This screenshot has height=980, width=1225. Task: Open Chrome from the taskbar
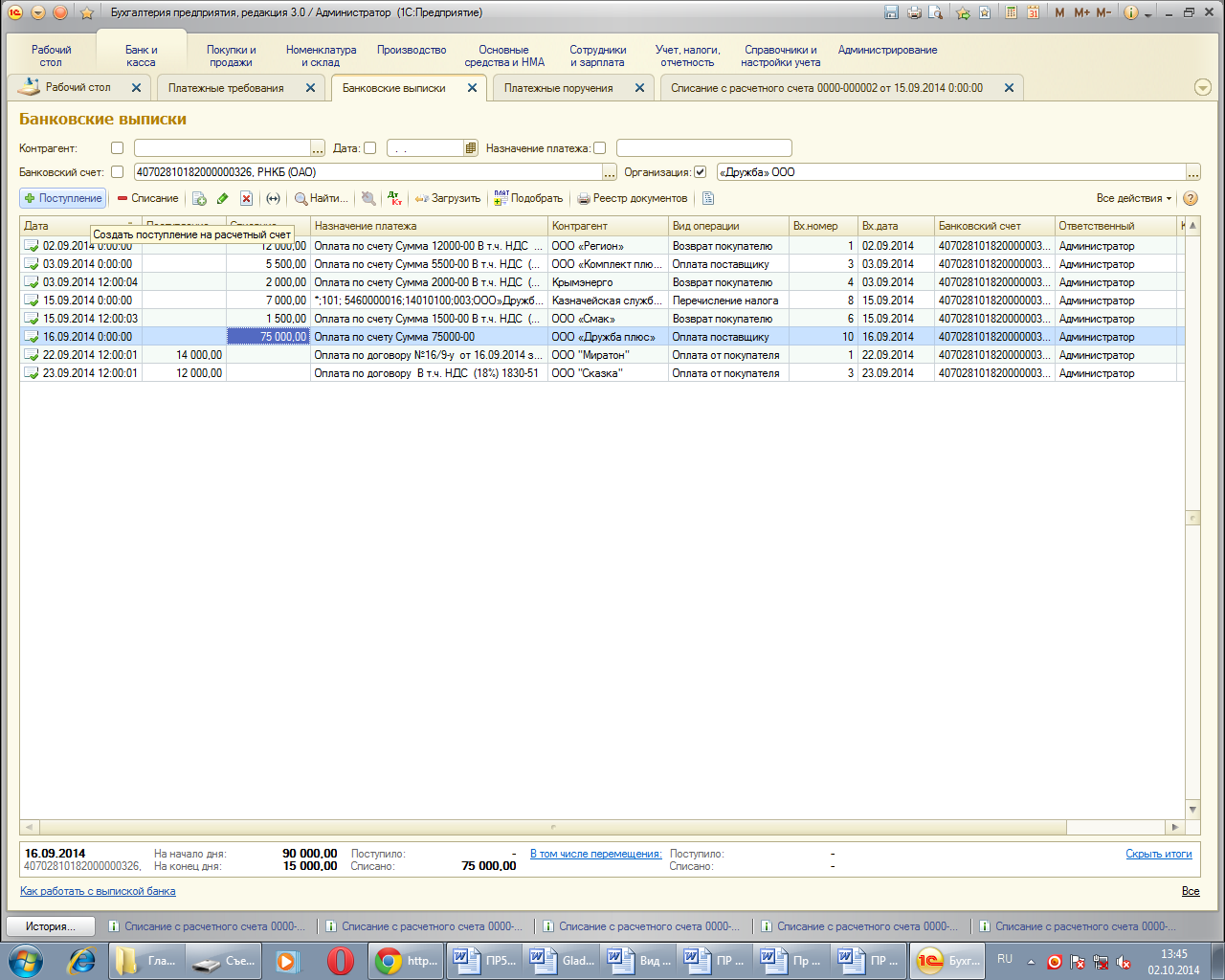(x=406, y=961)
